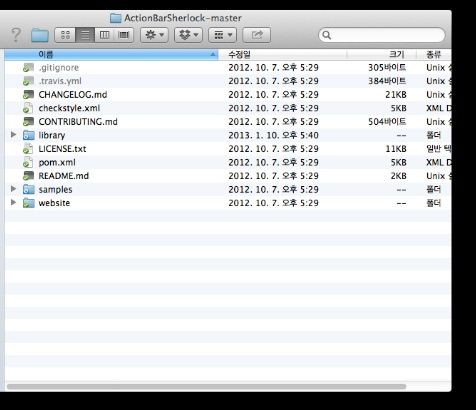Screen dimensions: 476x410
Task: Switch to column view
Action: click(x=104, y=35)
